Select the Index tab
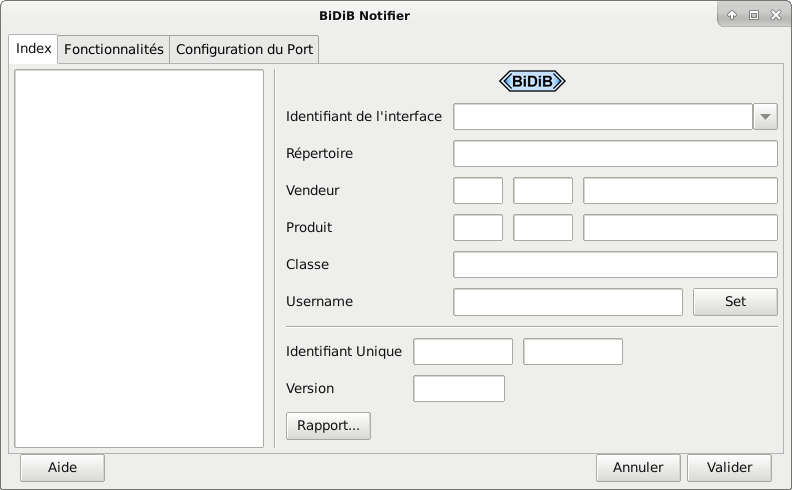 34,49
